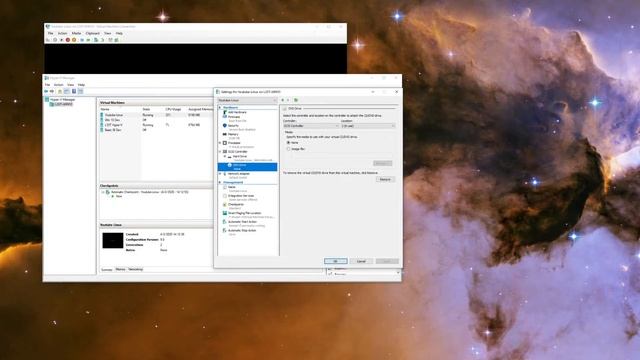Image resolution: width=640 pixels, height=360 pixels.
Task: Click Back arrow in Hyper-V Manager toolbar
Action: (x=46, y=91)
